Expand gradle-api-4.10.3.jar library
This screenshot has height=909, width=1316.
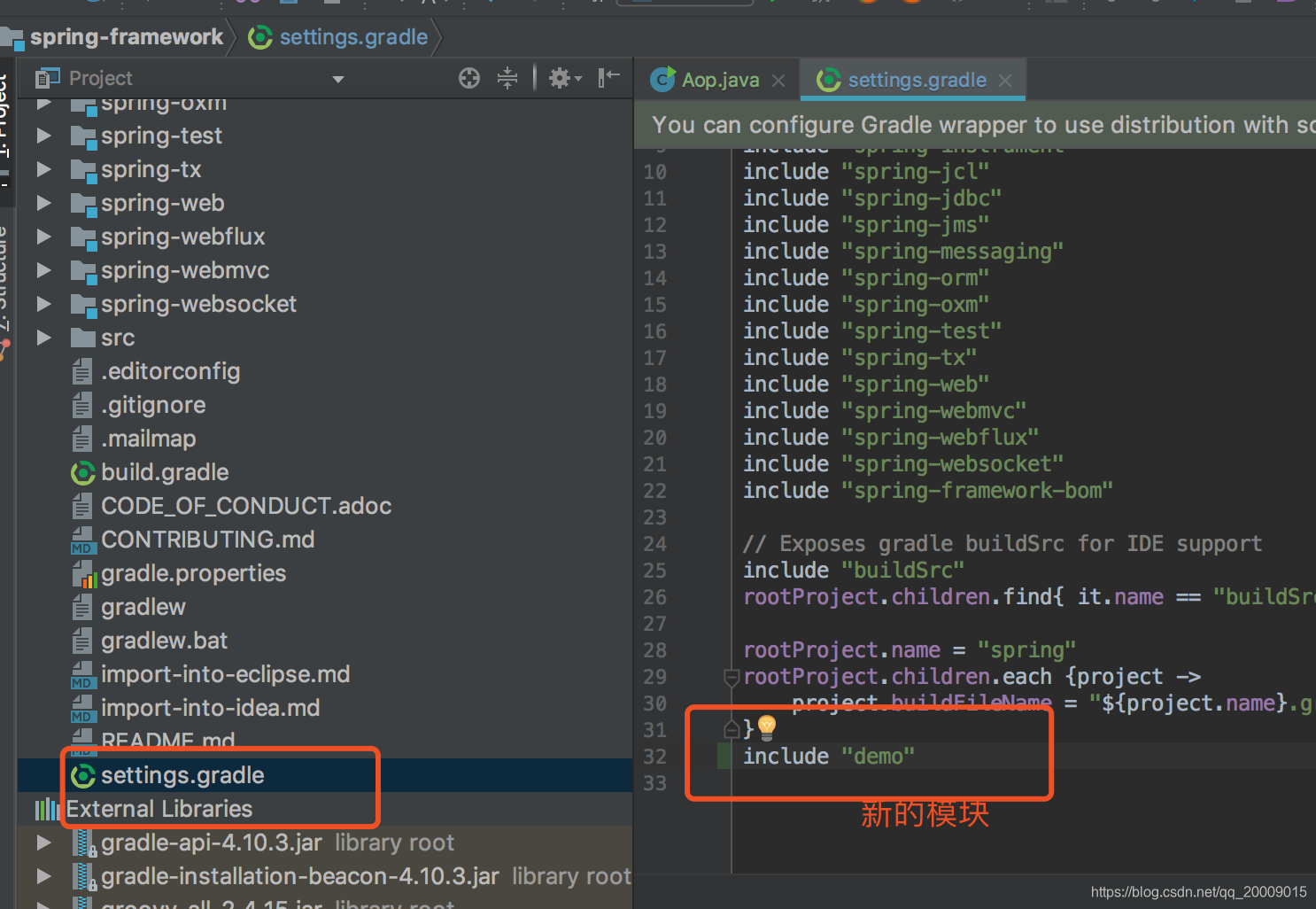click(43, 843)
